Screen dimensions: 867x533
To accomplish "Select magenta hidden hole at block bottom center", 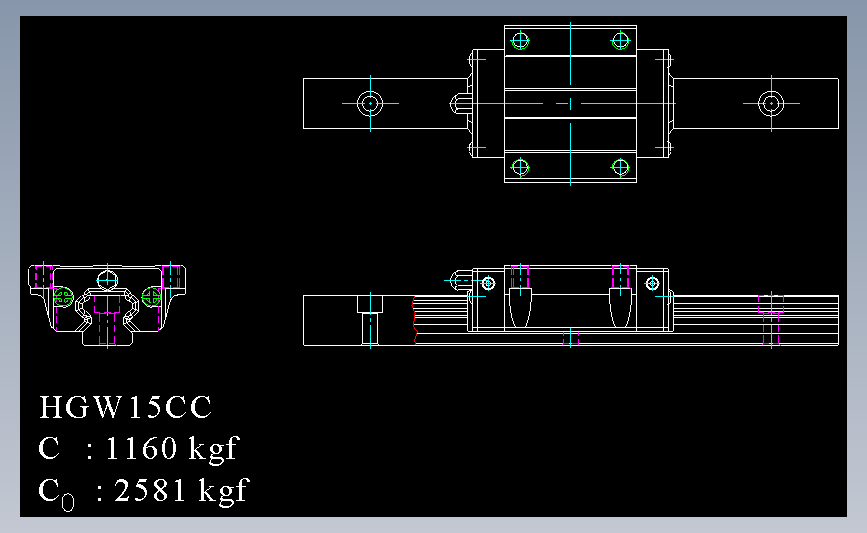I will pos(571,338).
